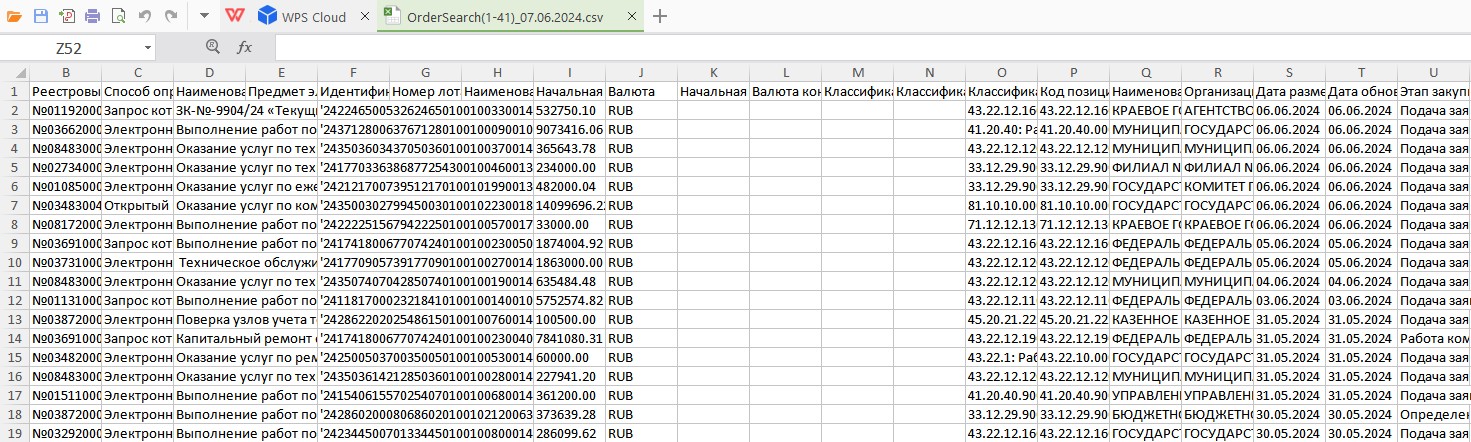Select column O header

point(1001,72)
